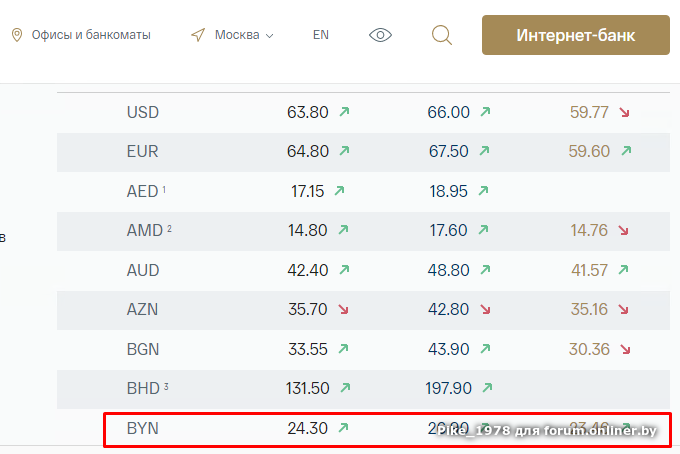
Task: Click the green arrow next to EUR 67.50
Action: pyautogui.click(x=485, y=152)
